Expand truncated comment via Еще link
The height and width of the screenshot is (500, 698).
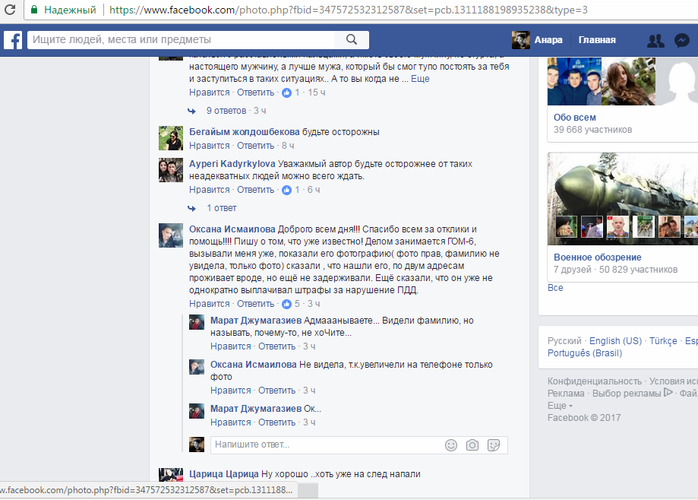421,77
